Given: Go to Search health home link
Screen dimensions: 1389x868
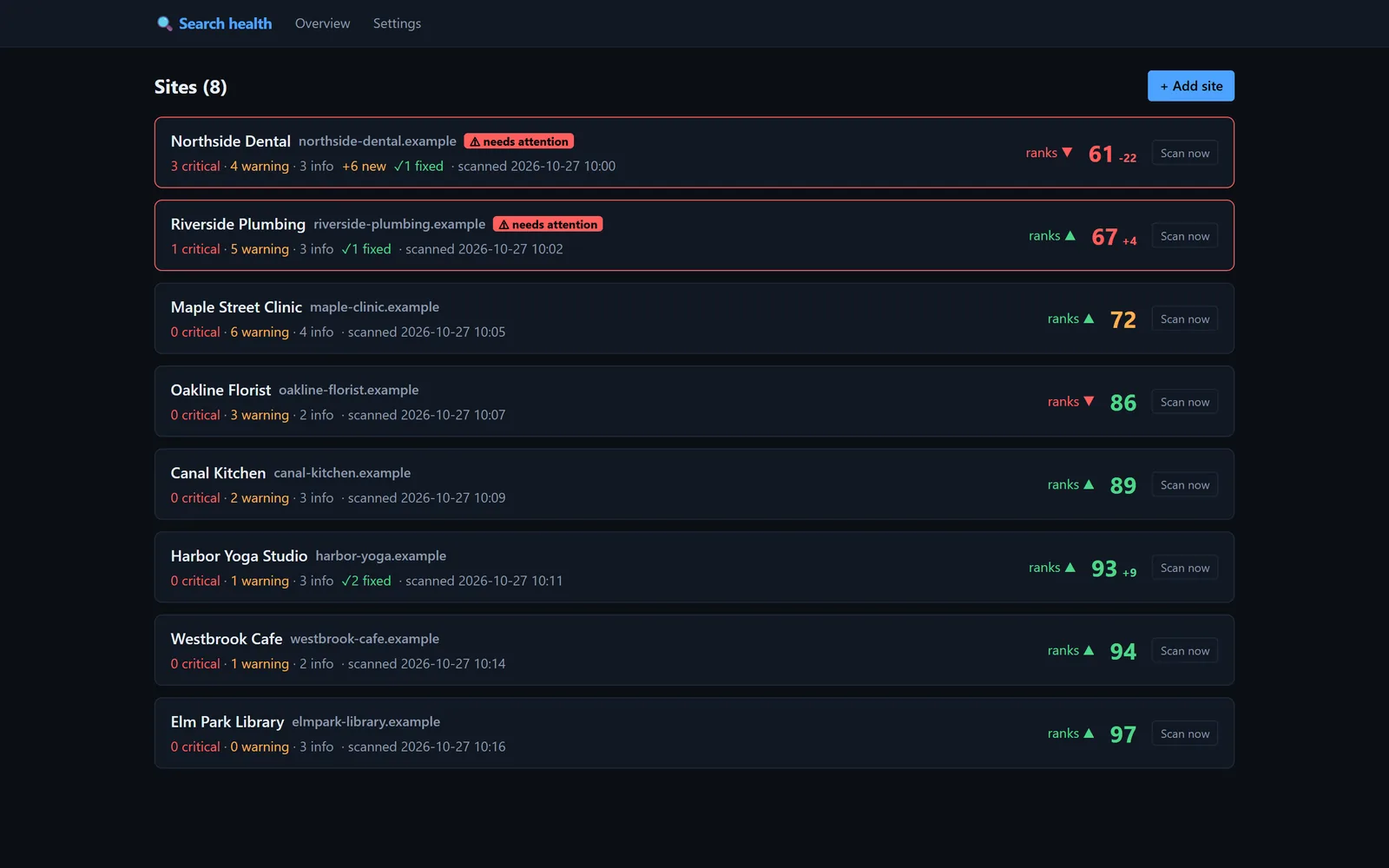Looking at the screenshot, I should (214, 23).
